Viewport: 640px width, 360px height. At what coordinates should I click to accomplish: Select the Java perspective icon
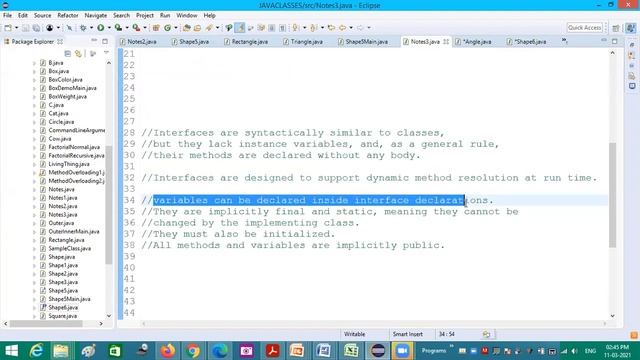[631, 28]
